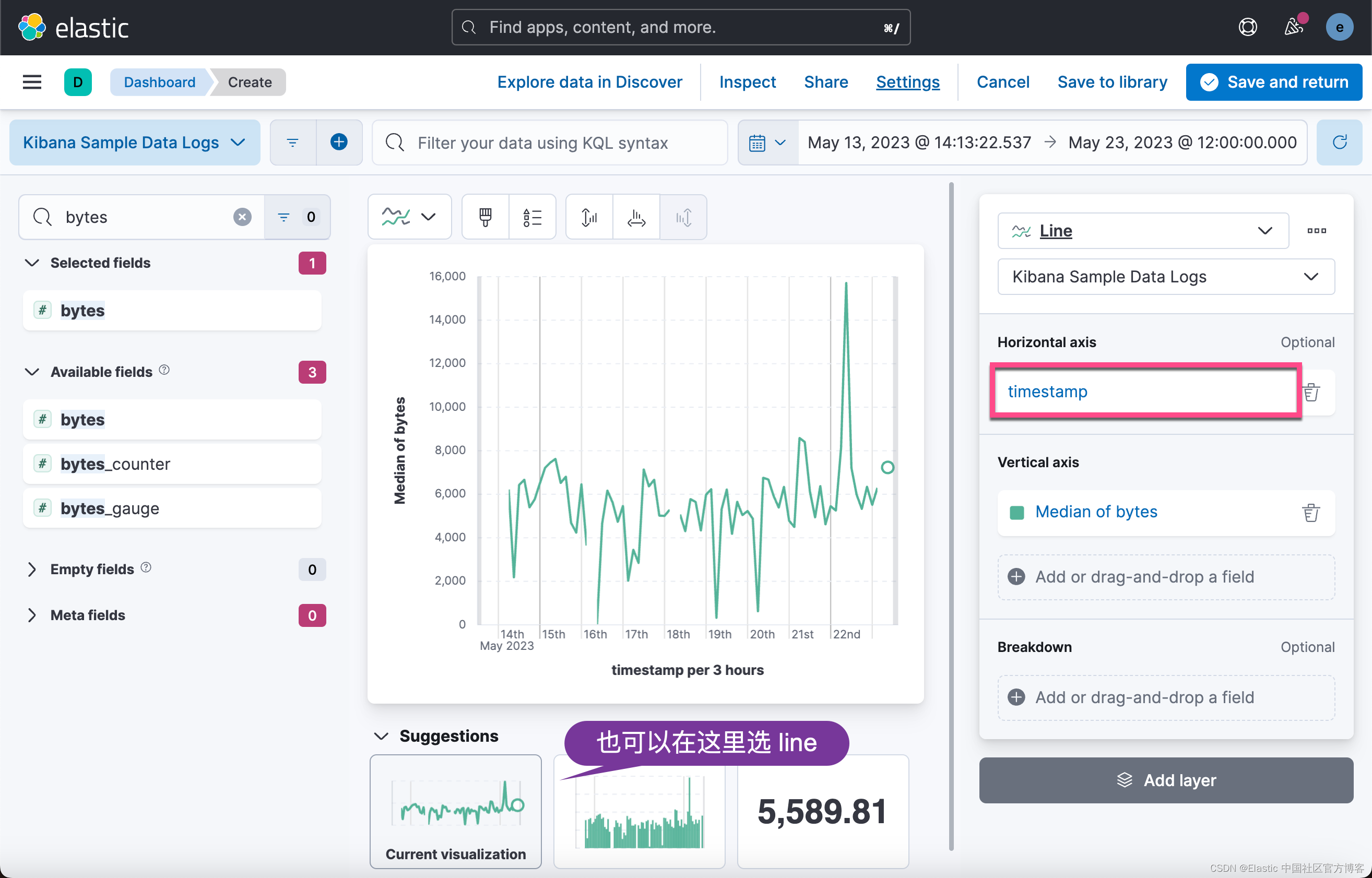
Task: Open the field type filter button
Action: coord(297,217)
